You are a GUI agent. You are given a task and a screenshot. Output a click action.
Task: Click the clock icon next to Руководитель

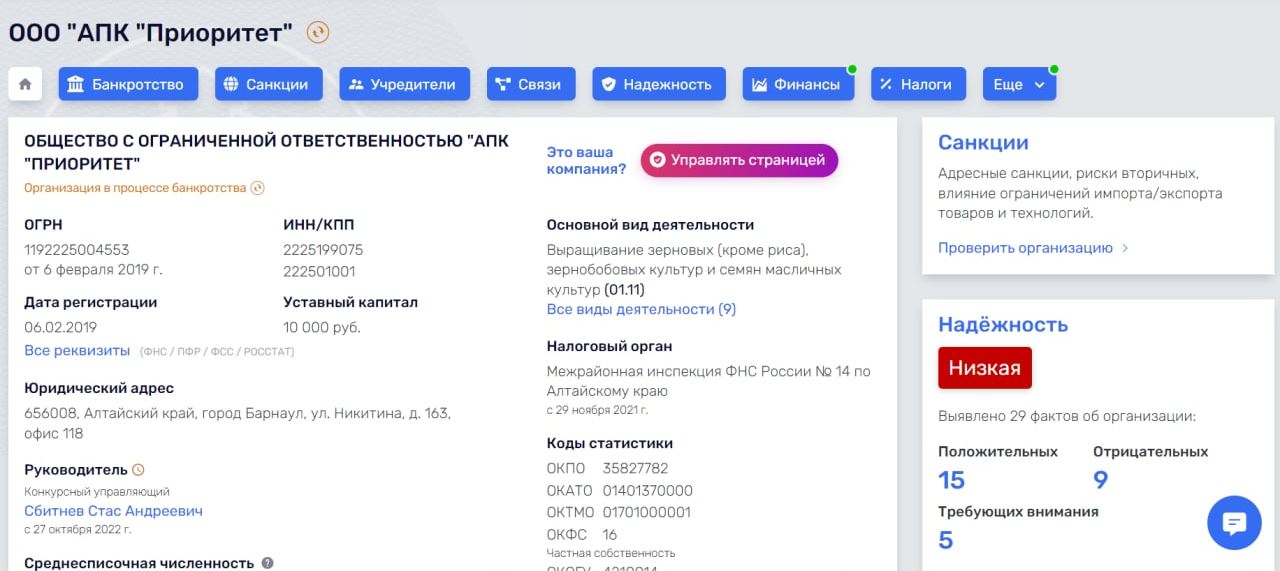click(139, 469)
